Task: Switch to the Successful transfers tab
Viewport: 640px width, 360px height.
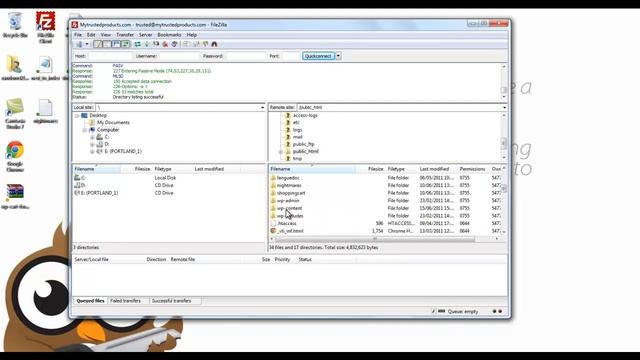Action: coord(171,301)
